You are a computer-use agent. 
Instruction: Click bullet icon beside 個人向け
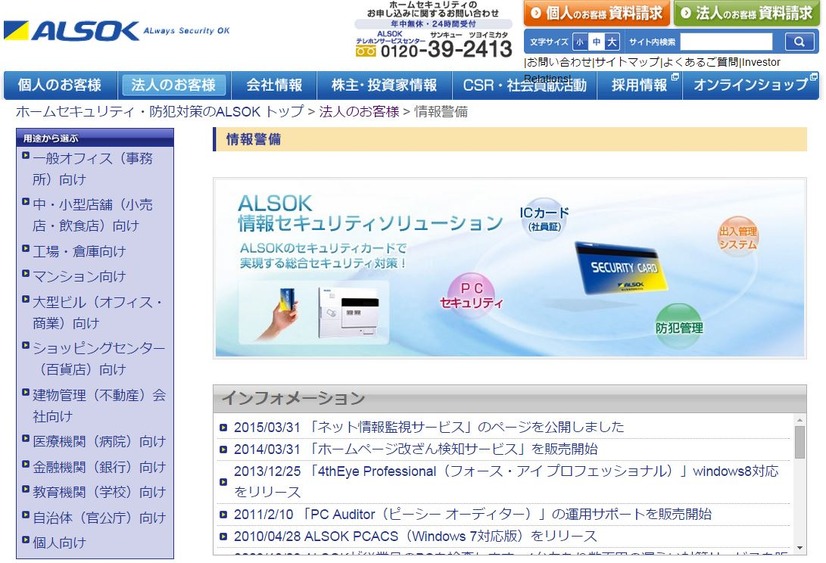tap(25, 539)
